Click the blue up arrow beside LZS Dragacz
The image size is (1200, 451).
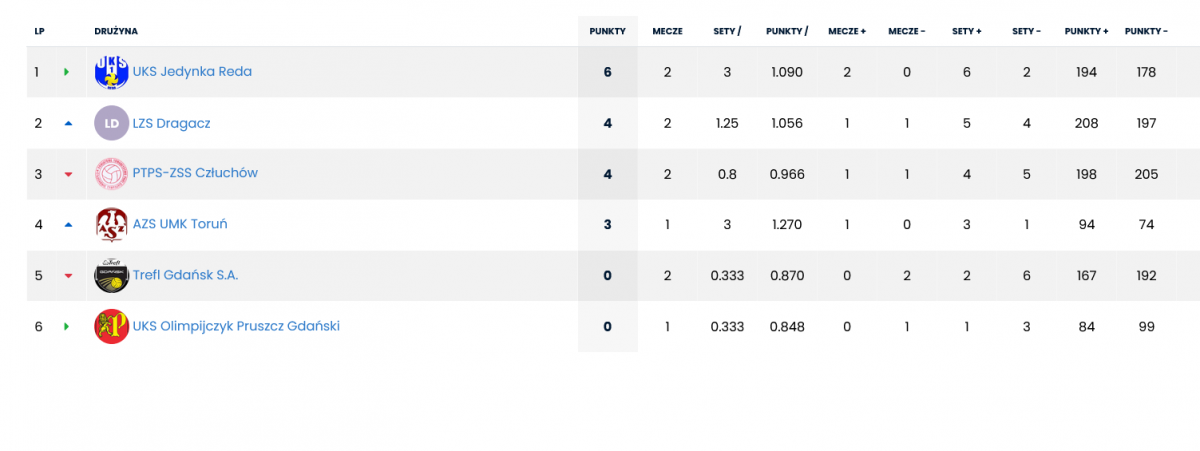[x=68, y=123]
